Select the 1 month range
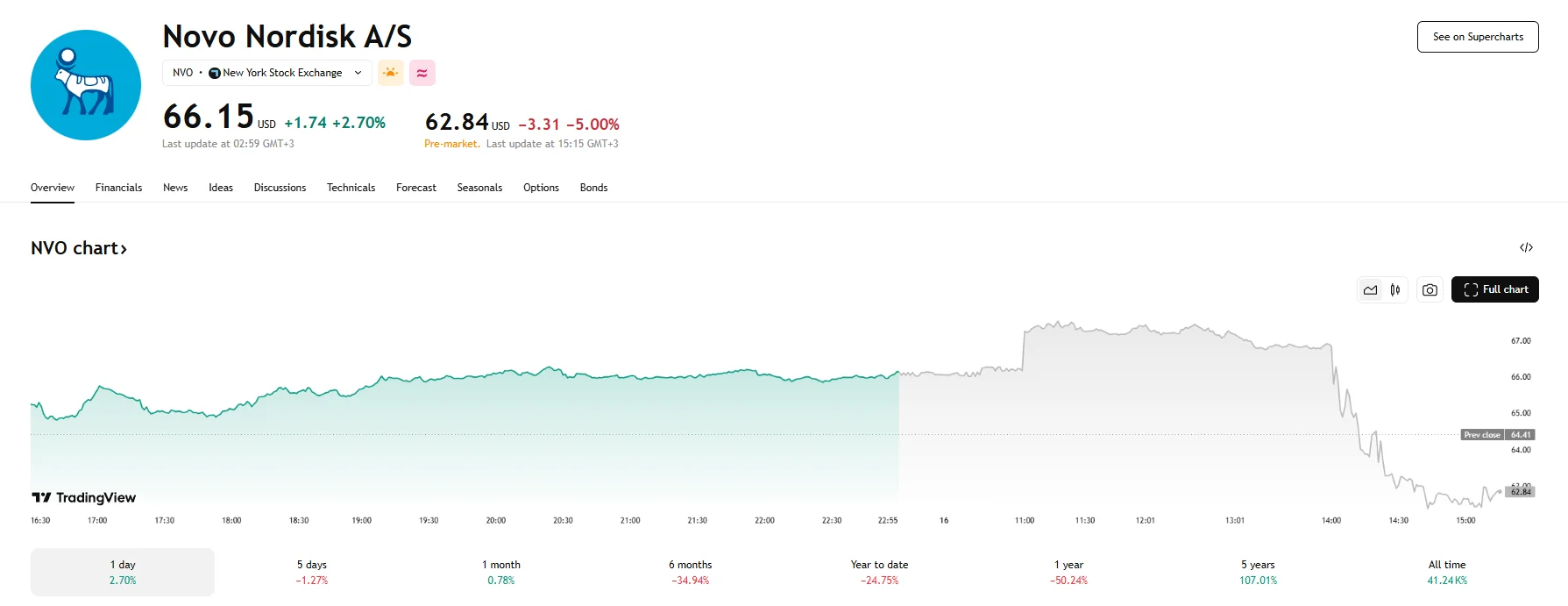This screenshot has width=1568, height=606. pyautogui.click(x=501, y=572)
